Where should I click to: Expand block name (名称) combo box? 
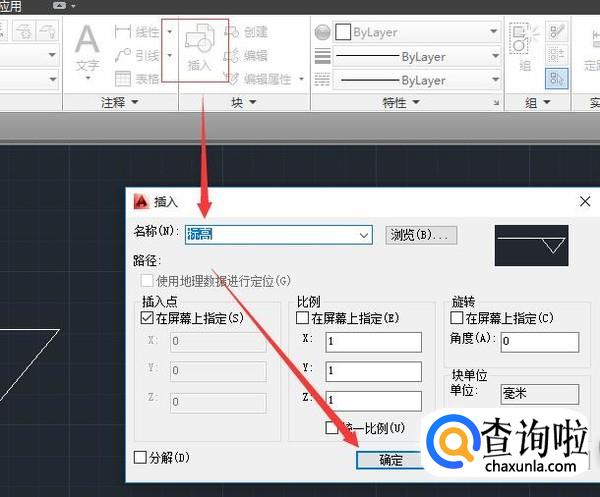pyautogui.click(x=364, y=235)
